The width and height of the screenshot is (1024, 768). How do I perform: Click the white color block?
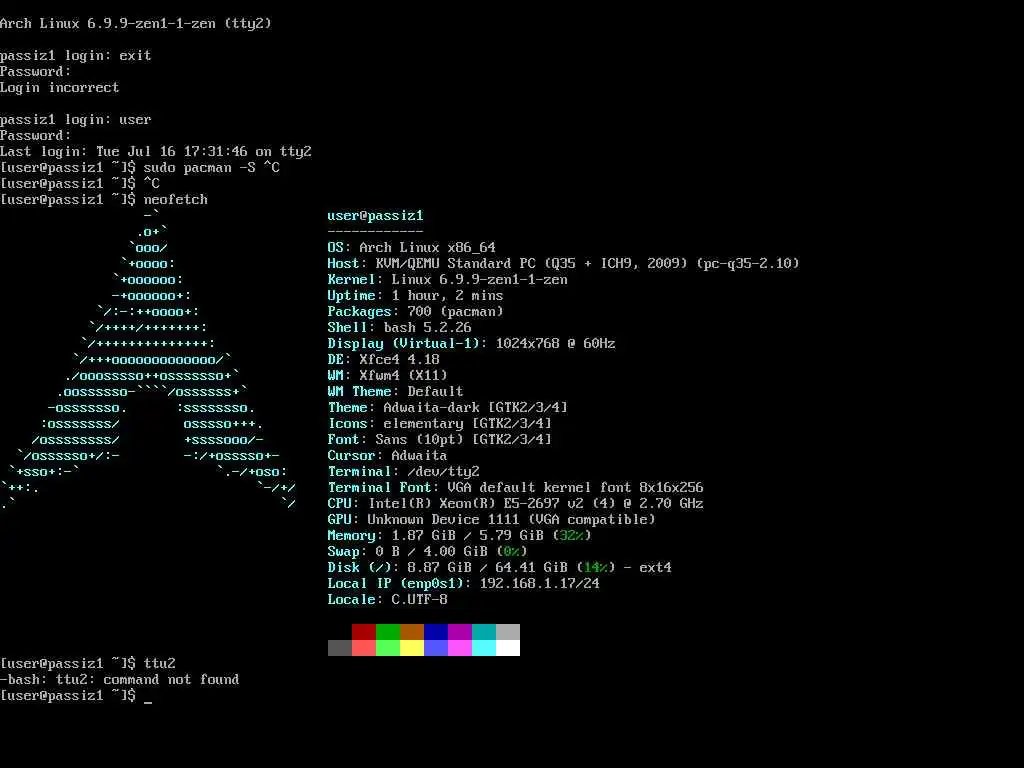point(508,648)
